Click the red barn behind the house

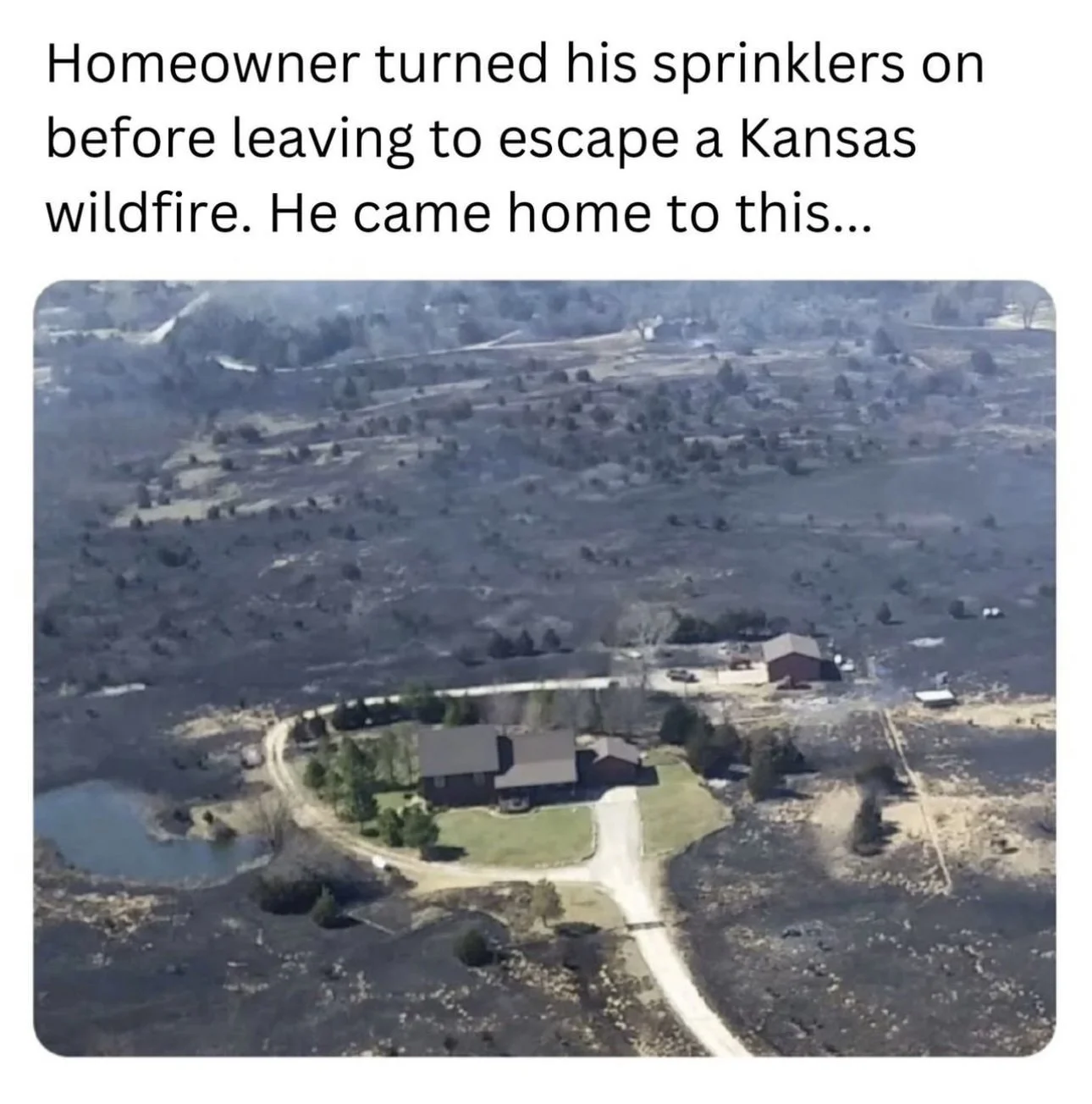pyautogui.click(x=793, y=658)
